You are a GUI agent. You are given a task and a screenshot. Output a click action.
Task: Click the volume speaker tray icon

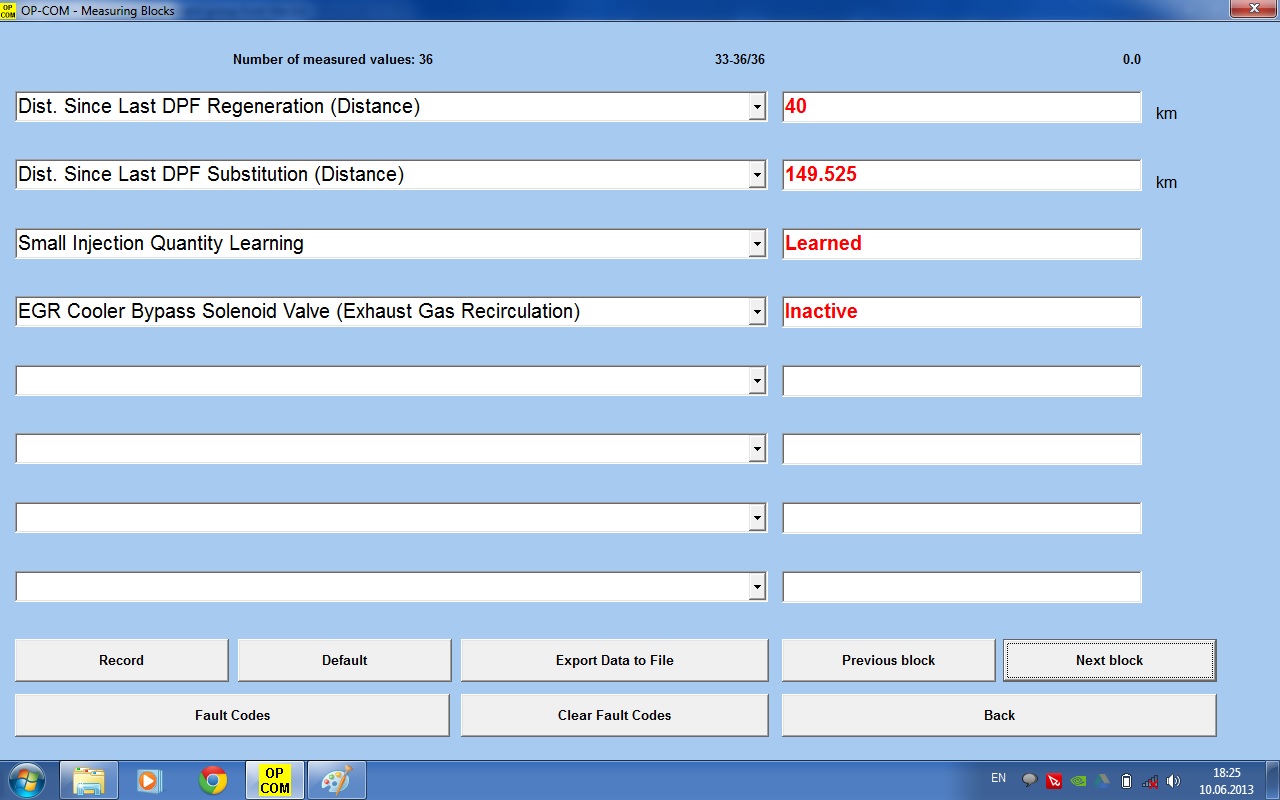1174,781
